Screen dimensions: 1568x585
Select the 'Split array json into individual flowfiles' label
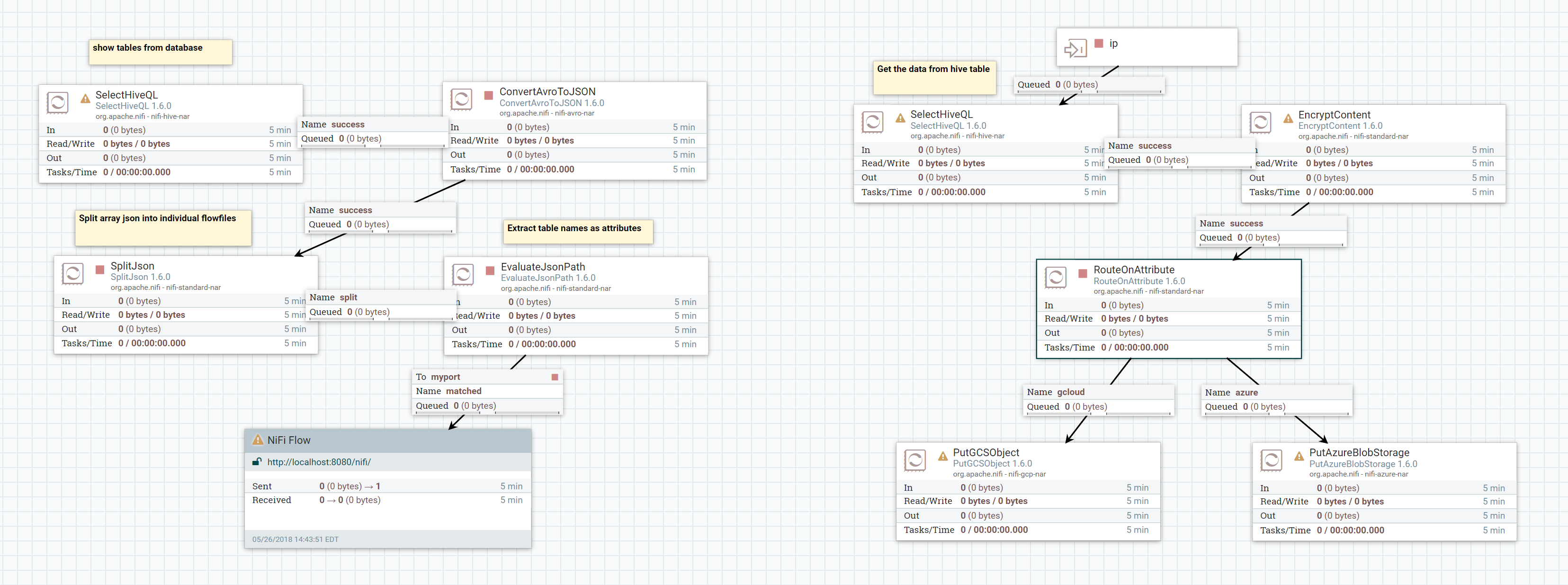click(162, 228)
